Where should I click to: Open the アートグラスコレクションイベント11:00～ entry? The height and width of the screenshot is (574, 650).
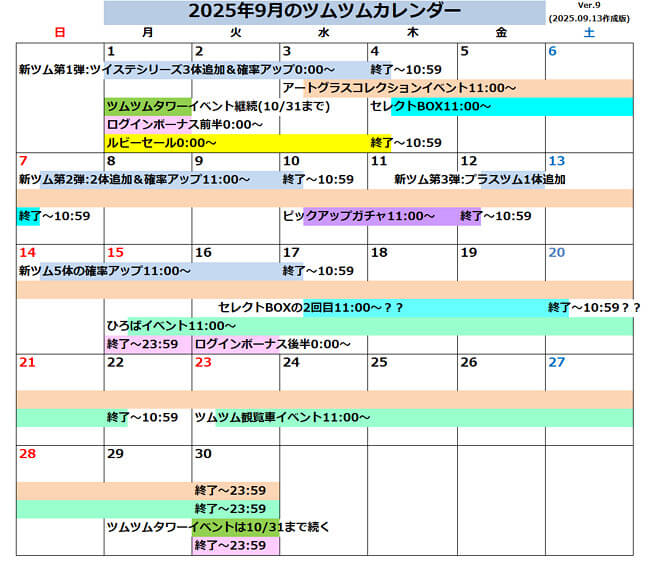click(400, 89)
